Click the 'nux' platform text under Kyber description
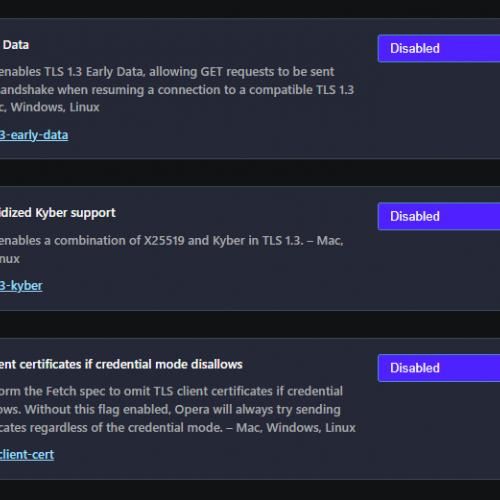Screen dimensions: 500x500 pyautogui.click(x=10, y=259)
